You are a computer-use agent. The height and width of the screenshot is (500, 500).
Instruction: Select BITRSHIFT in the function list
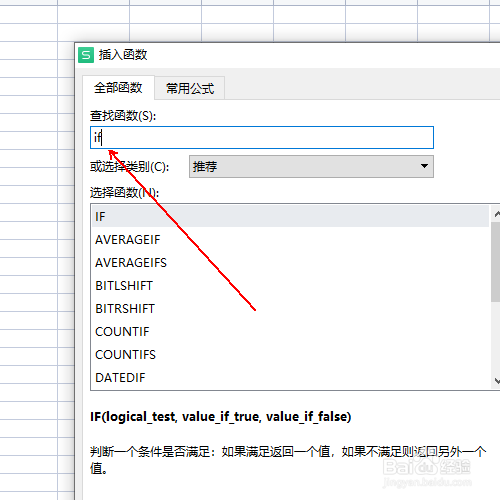click(290, 309)
